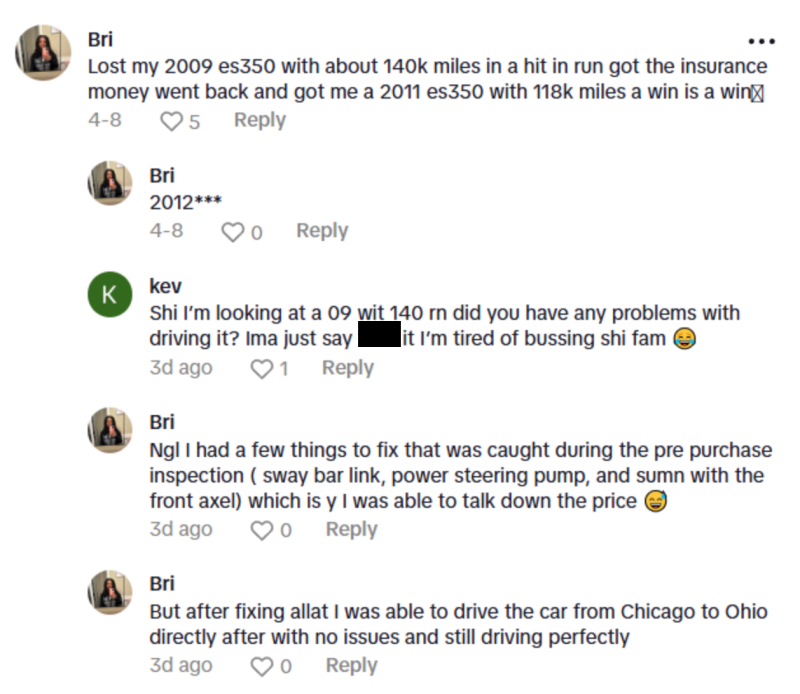Reply to Bri's Chicago to Ohio comment
Image resolution: width=800 pixels, height=694 pixels.
(x=351, y=665)
